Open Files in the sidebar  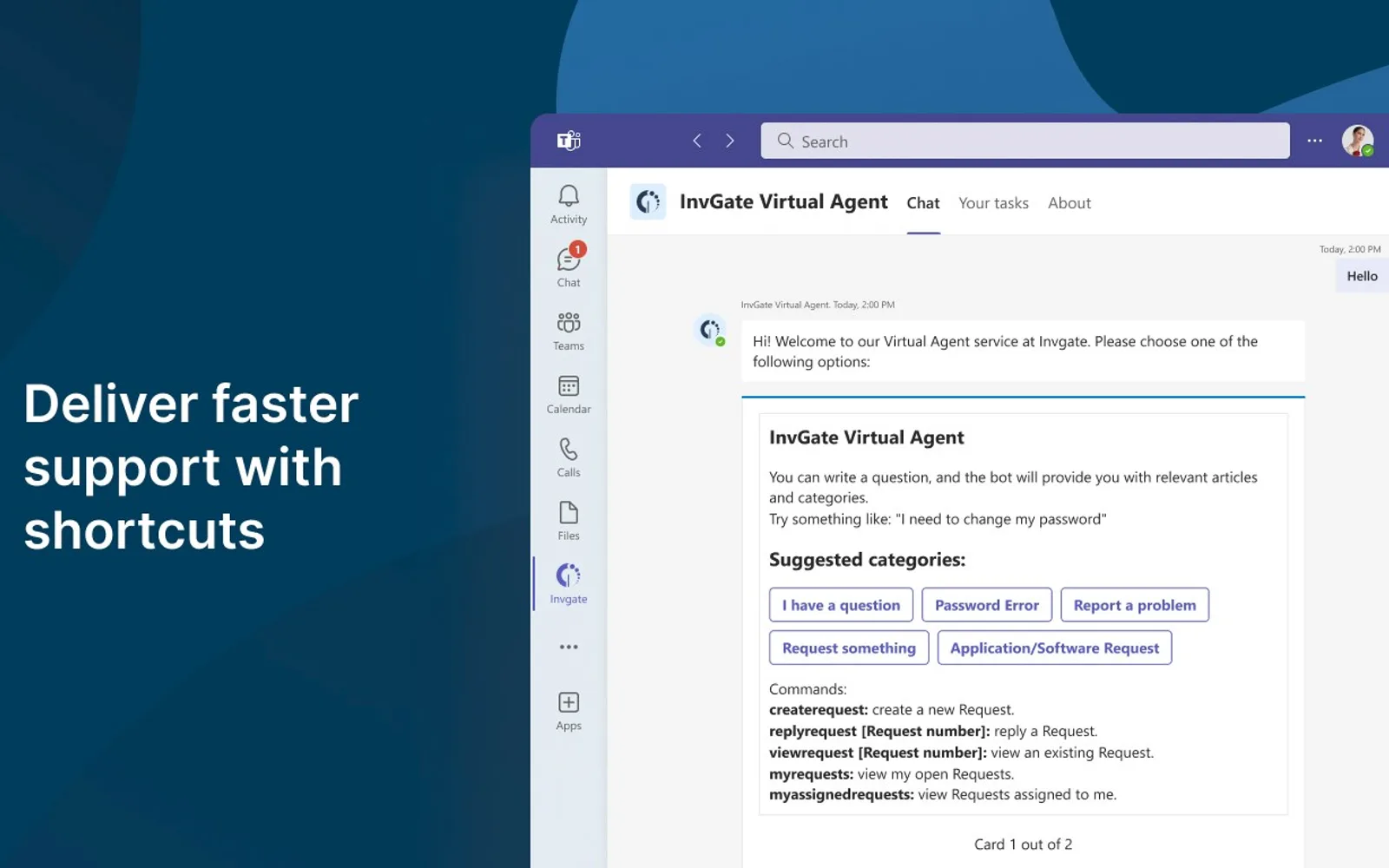(x=569, y=521)
